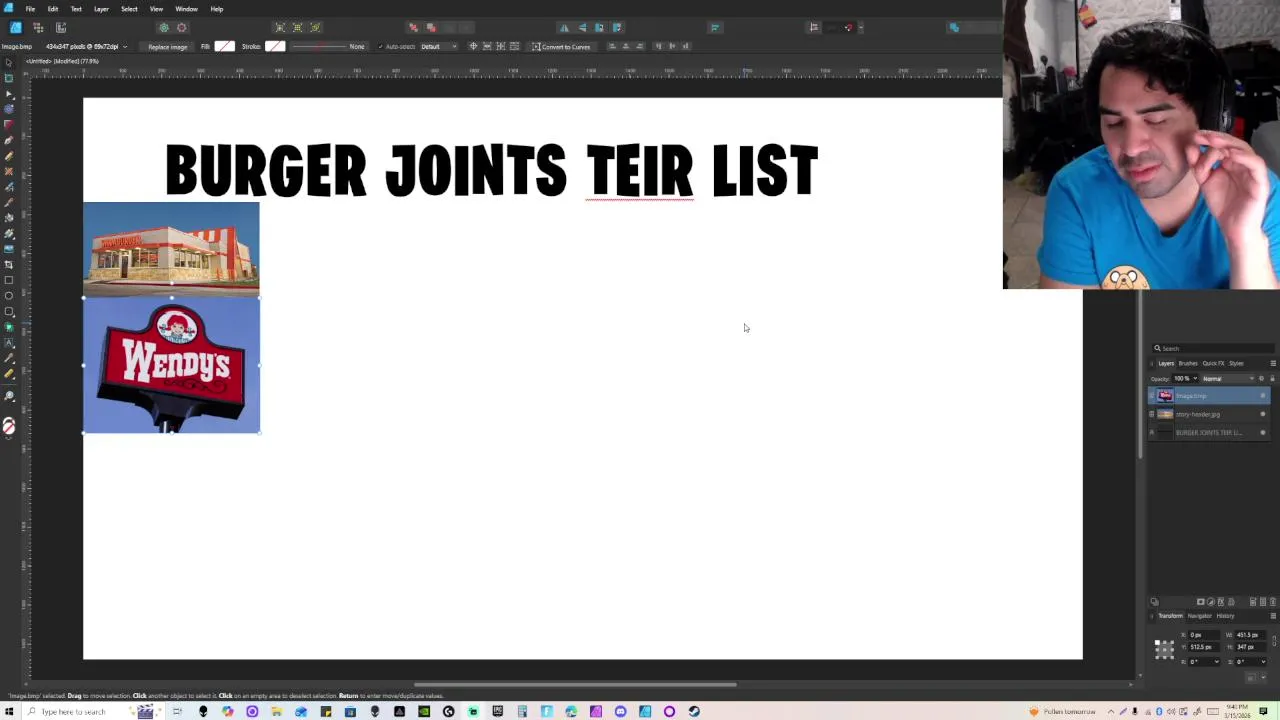Select the Node tool
This screenshot has height=720, width=1280.
pos(9,94)
